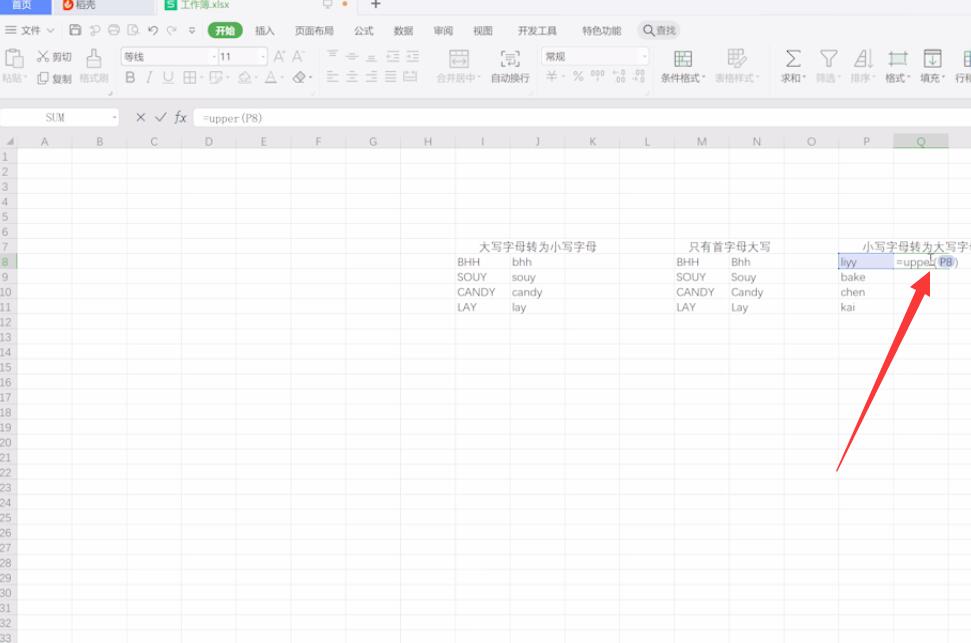This screenshot has width=971, height=643.
Task: Toggle left horizontal alignment
Action: click(x=333, y=77)
